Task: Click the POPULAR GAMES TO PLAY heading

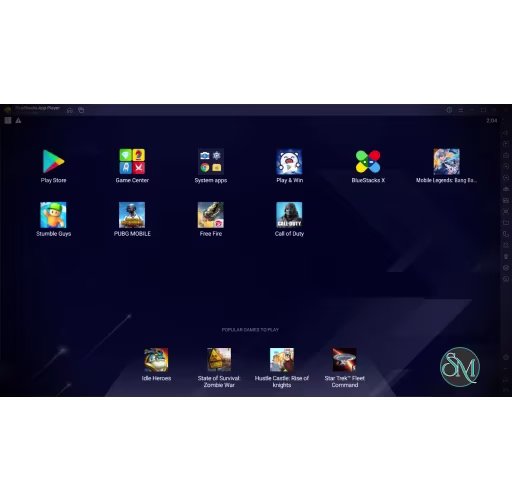Action: click(x=250, y=330)
